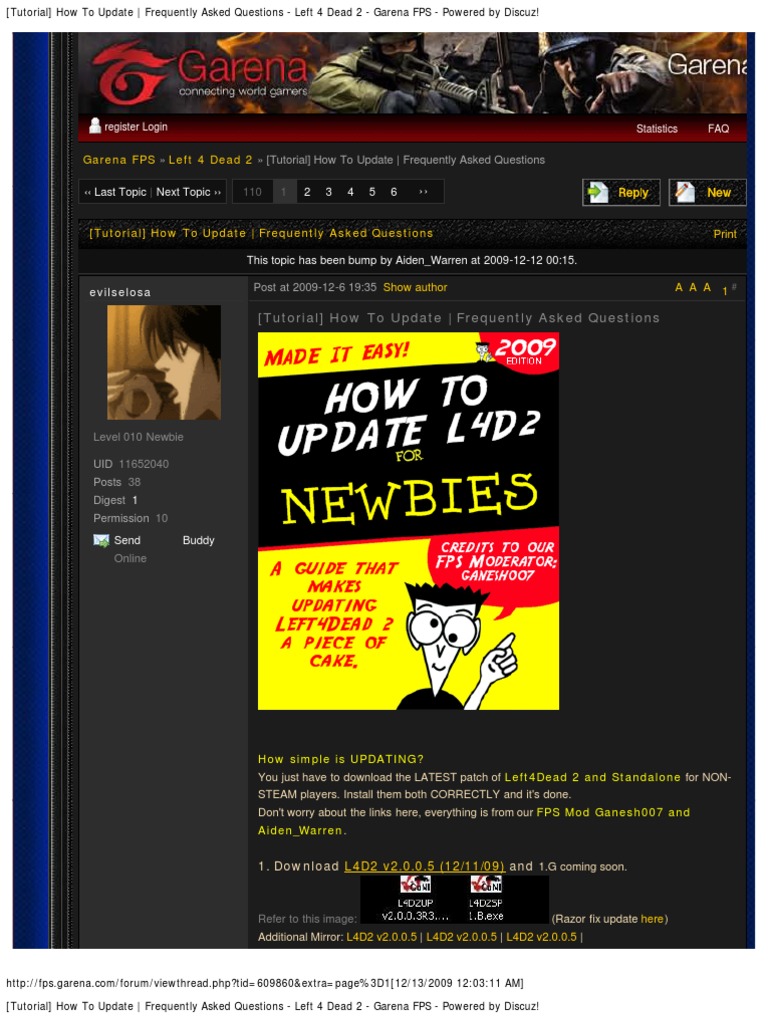This screenshot has height=1024, width=768.
Task: Open the first L4D2 v2.0.0.5 mirror link
Action: (x=381, y=937)
